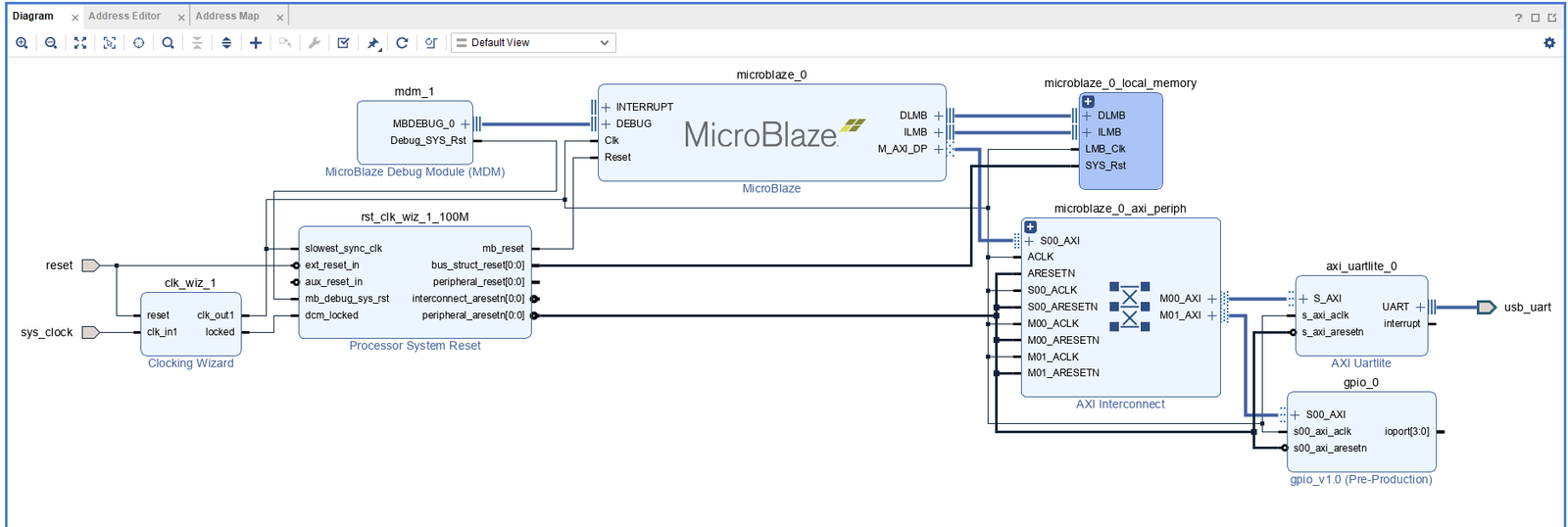The image size is (1568, 527).
Task: Open the Default View dropdown
Action: 533,43
